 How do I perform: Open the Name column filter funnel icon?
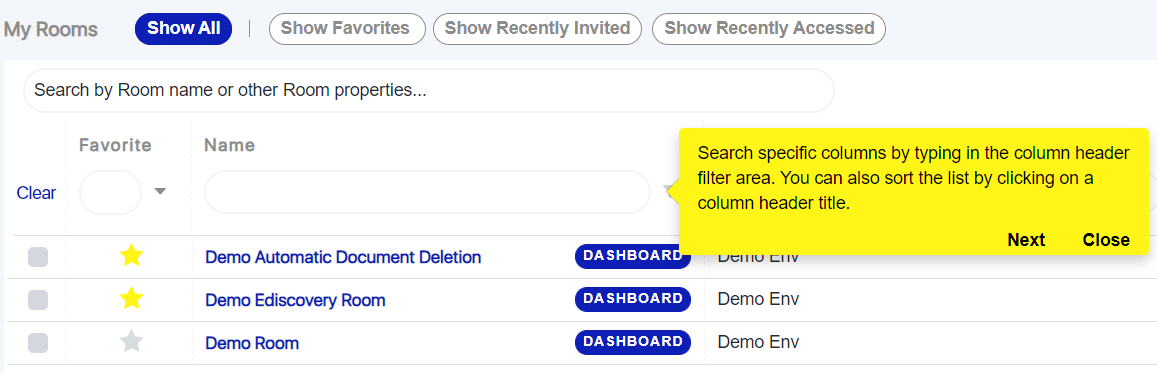point(669,192)
